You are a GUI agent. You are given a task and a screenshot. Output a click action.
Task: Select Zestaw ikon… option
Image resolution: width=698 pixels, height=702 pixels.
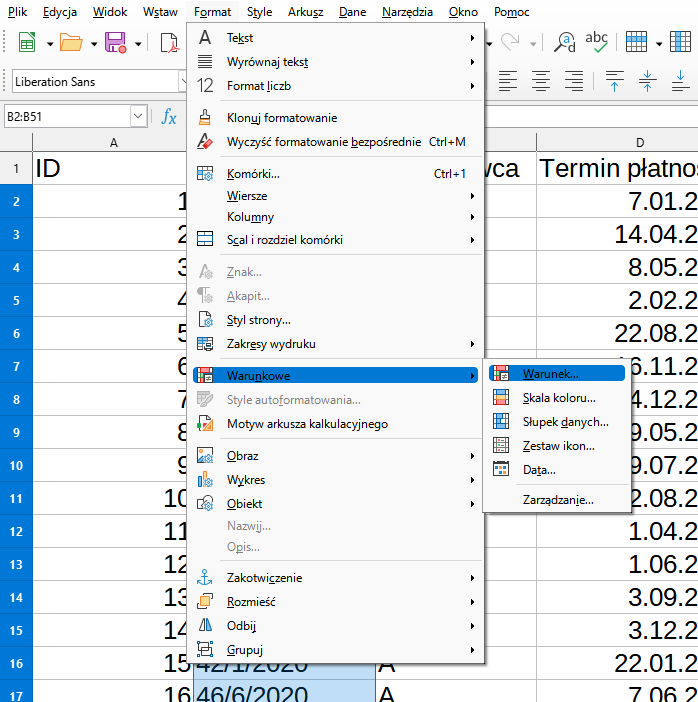(x=558, y=446)
